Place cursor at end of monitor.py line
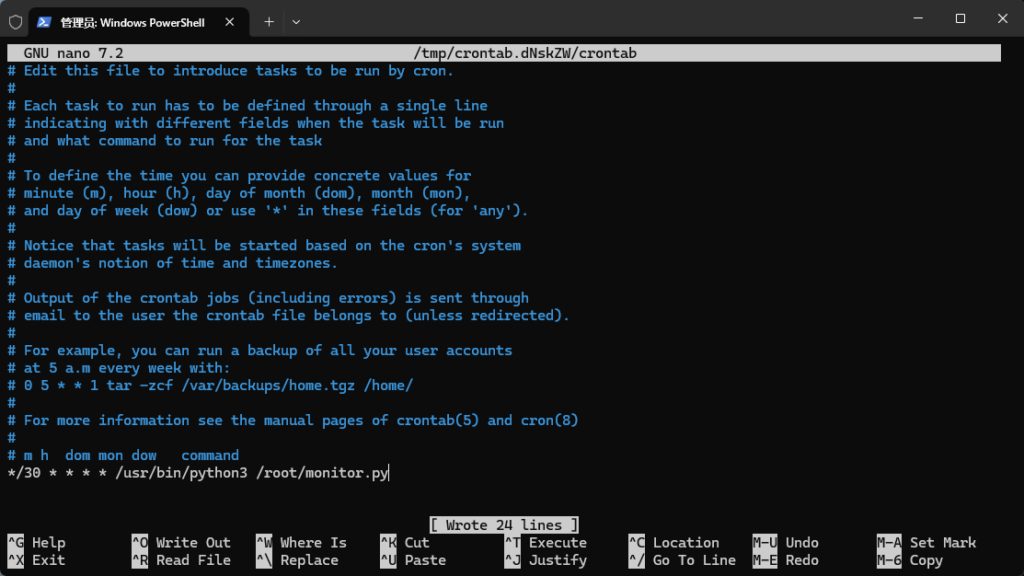 388,473
